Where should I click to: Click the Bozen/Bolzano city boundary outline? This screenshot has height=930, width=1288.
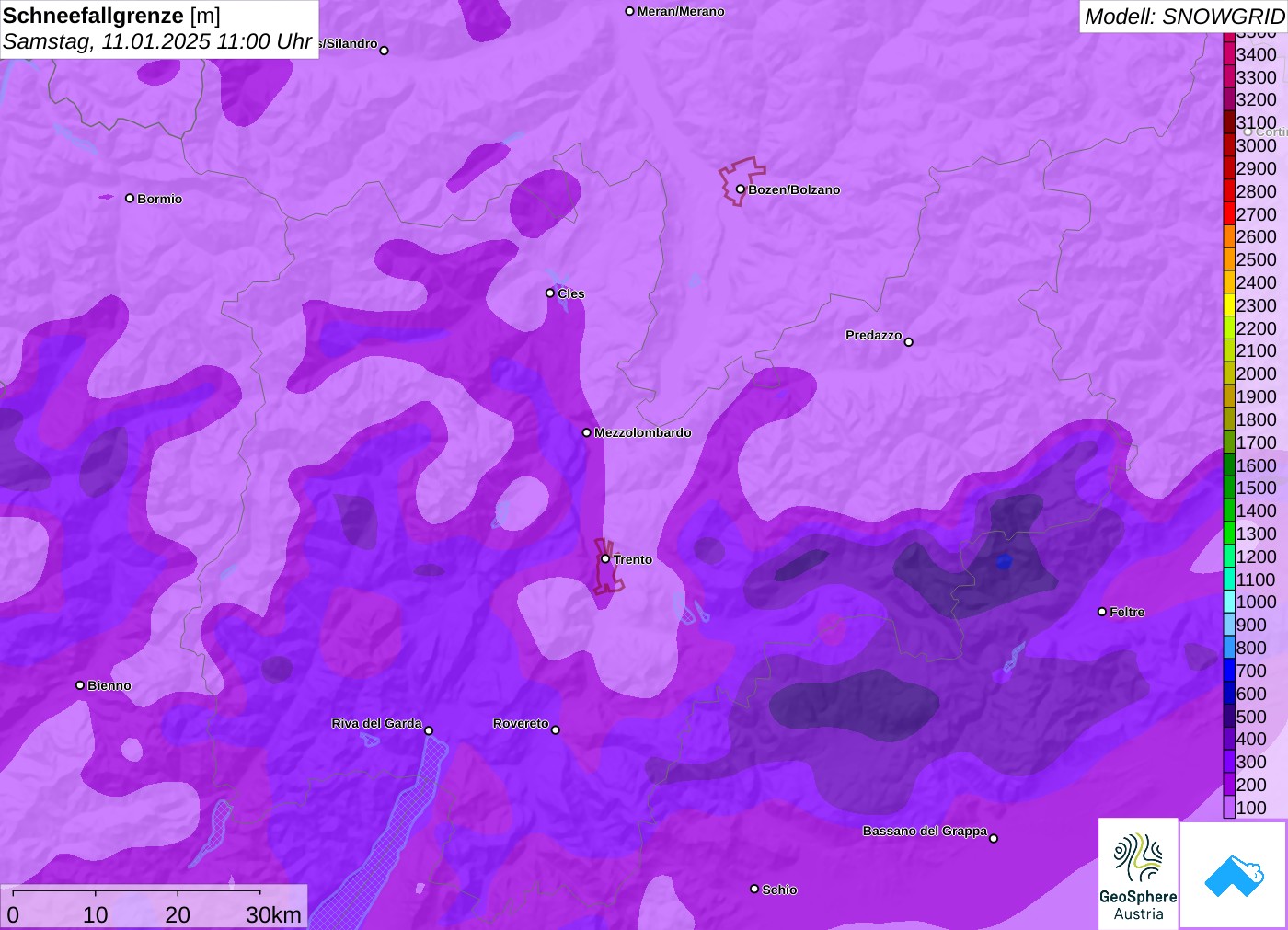coord(742,180)
